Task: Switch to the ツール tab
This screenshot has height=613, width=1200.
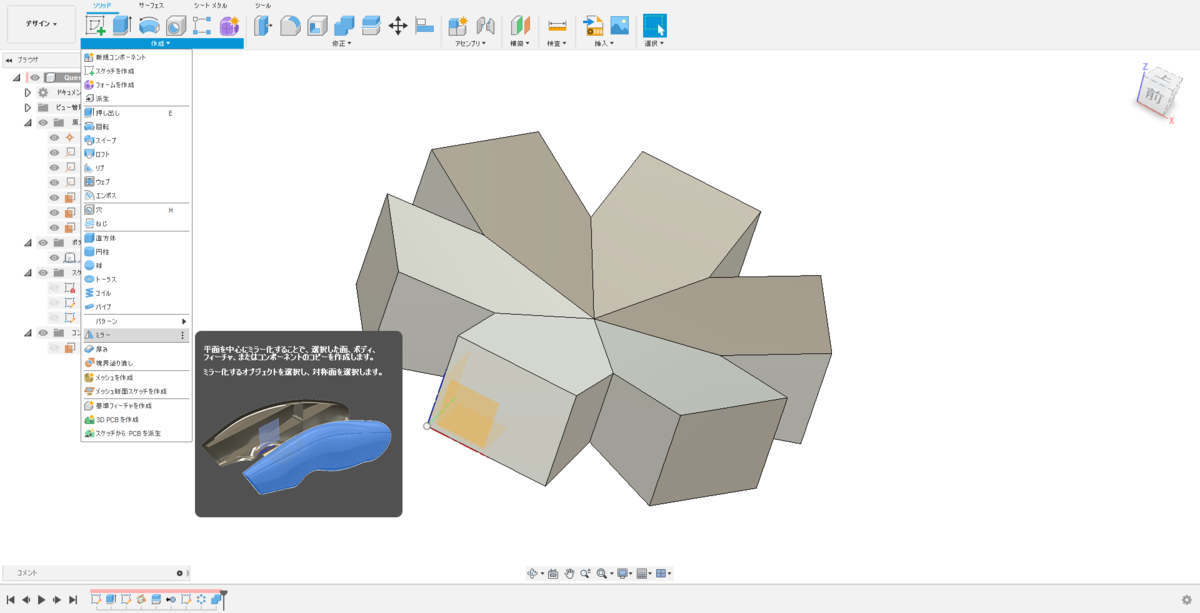Action: tap(263, 5)
